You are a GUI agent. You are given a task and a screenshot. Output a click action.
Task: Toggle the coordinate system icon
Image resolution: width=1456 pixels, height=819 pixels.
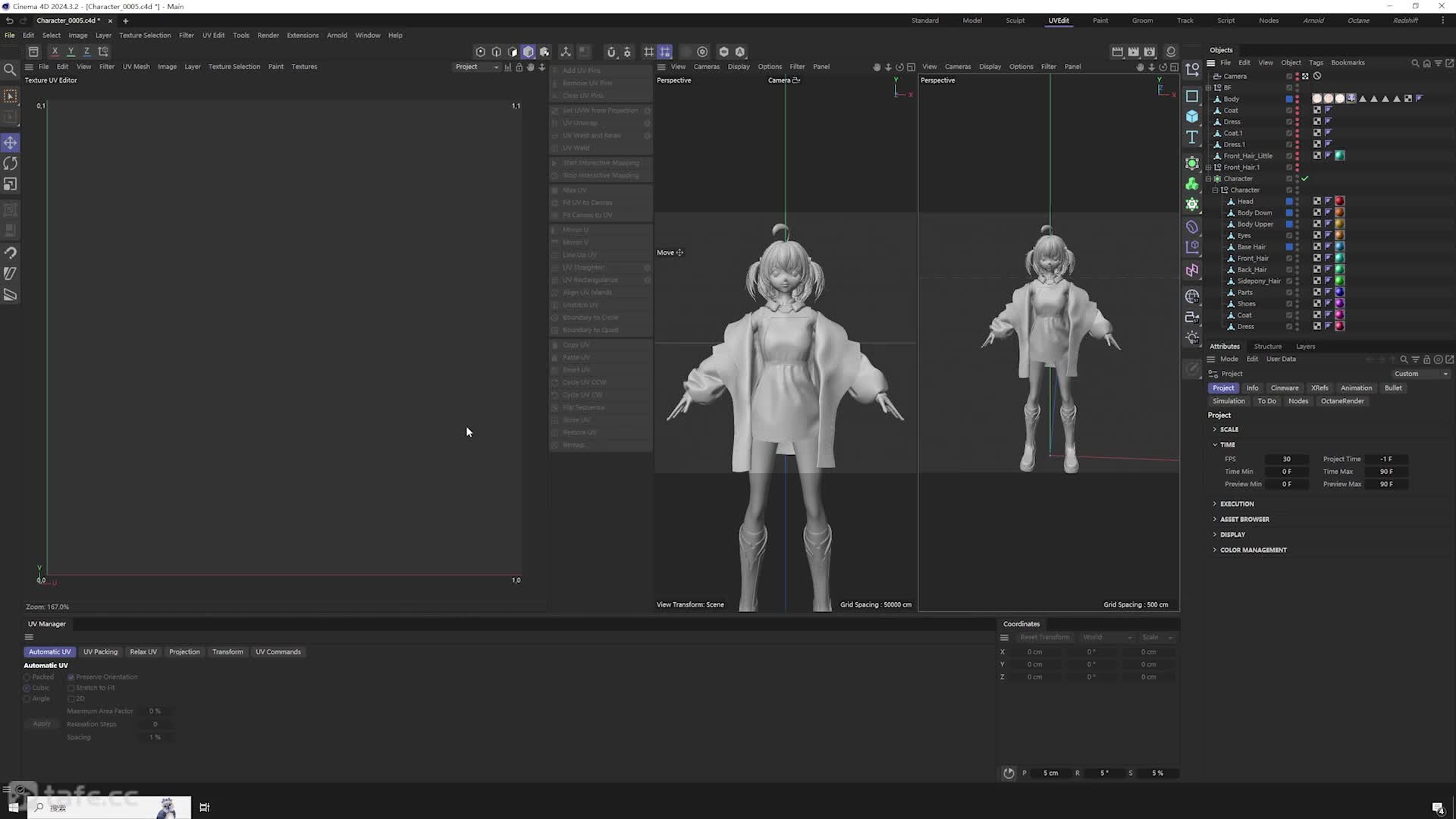[x=103, y=52]
